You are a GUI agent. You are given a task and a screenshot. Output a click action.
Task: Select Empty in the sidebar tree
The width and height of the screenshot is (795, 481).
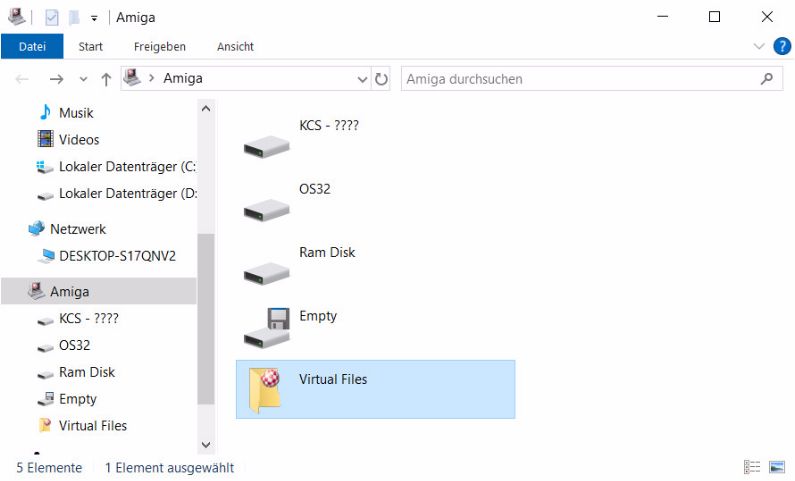click(x=78, y=399)
